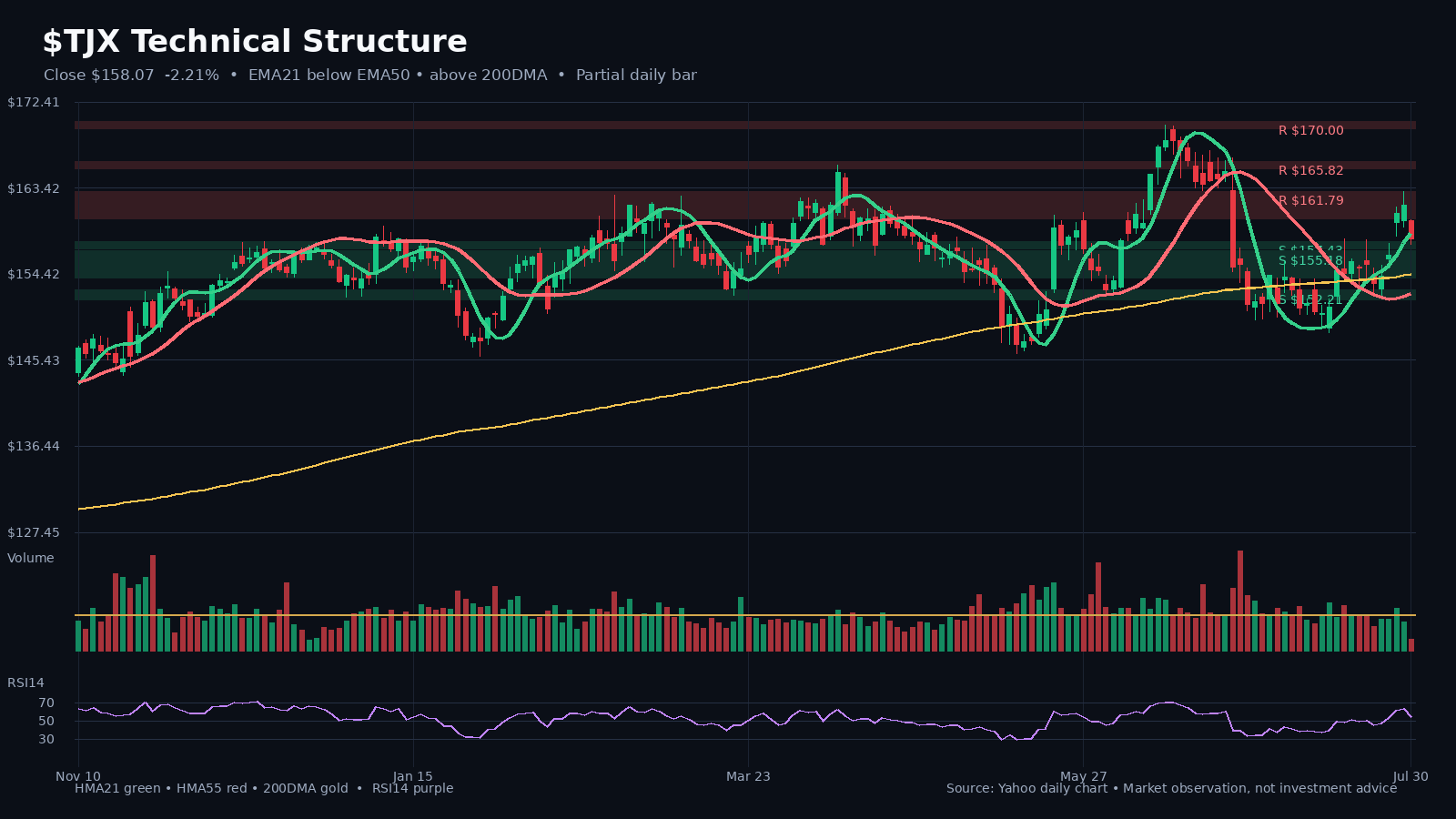The image size is (1456, 819).
Task: Click the "Mar 23" date axis label
Action: coord(748,777)
